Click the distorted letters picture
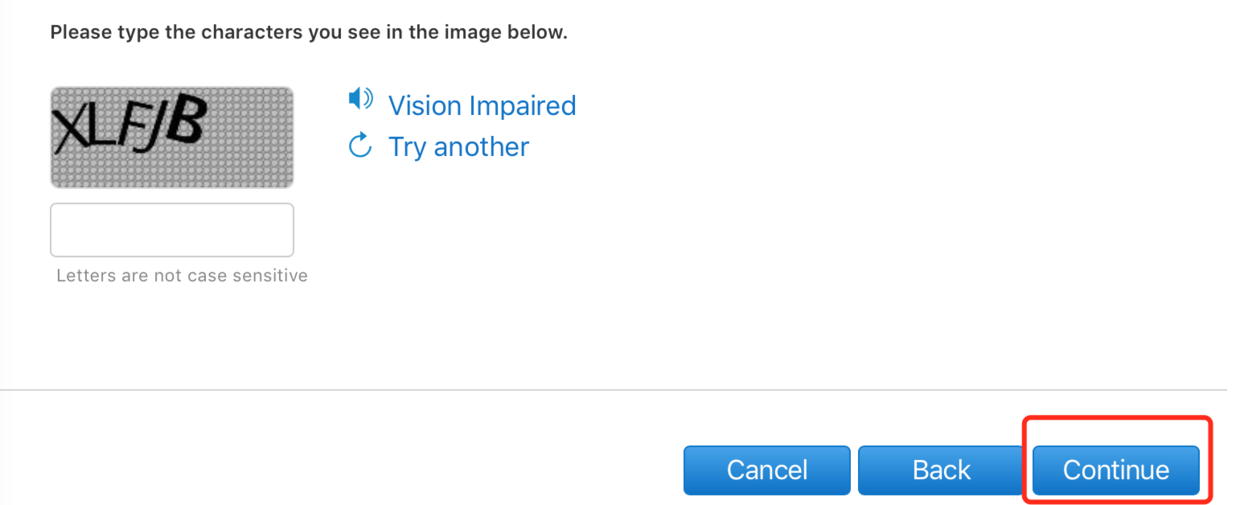The width and height of the screenshot is (1240, 505). tap(172, 137)
